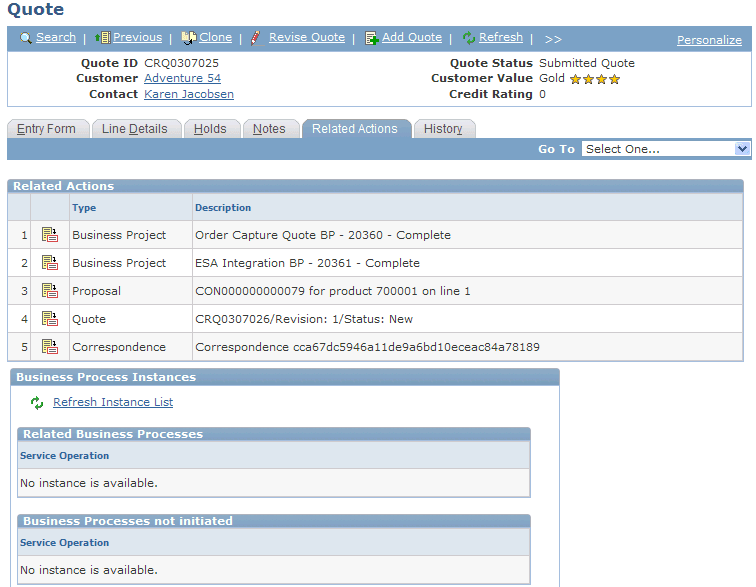Click the Submitted Quote status text
This screenshot has width=756, height=587.
tap(587, 63)
